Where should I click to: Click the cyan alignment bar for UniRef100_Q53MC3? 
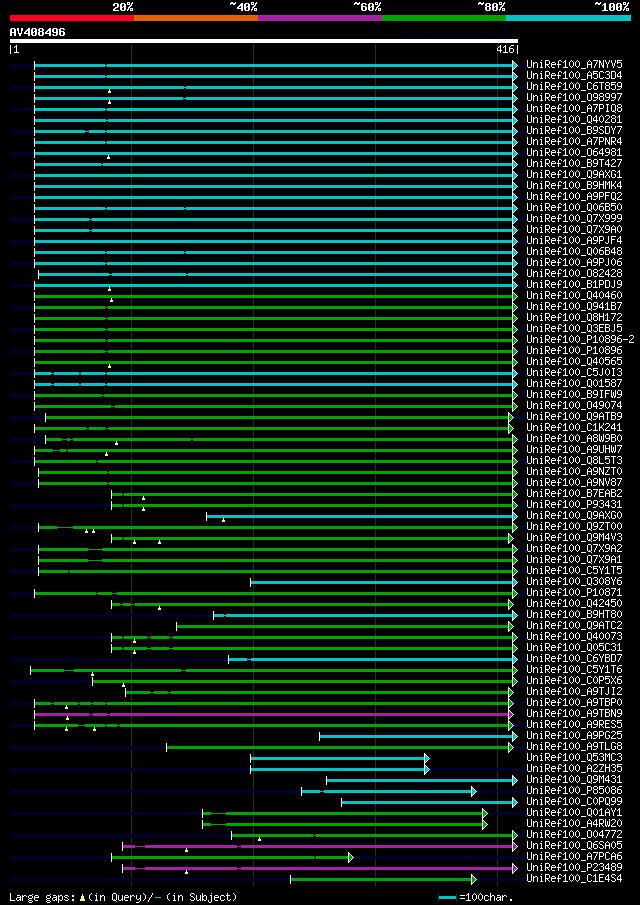pyautogui.click(x=339, y=758)
